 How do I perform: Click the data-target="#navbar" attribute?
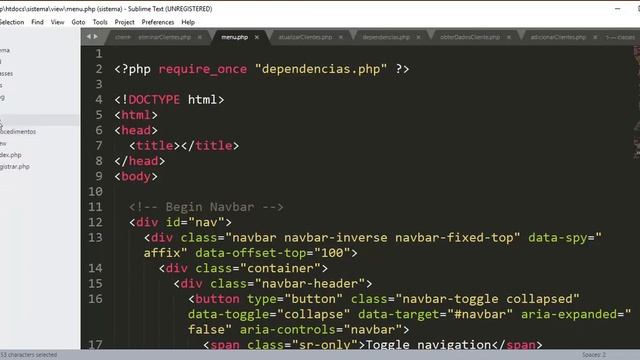click(436, 314)
